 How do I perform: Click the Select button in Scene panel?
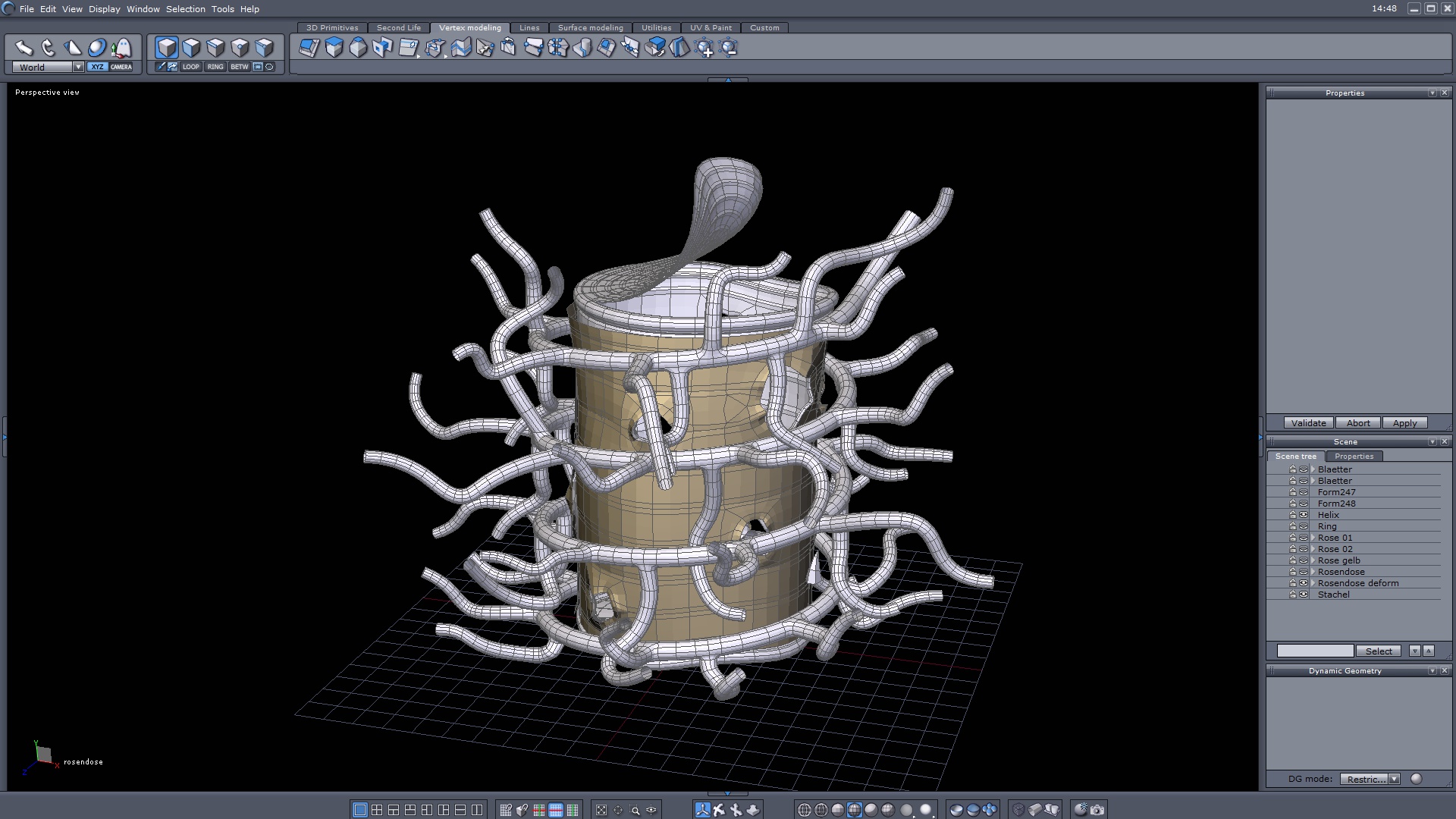(x=1378, y=651)
